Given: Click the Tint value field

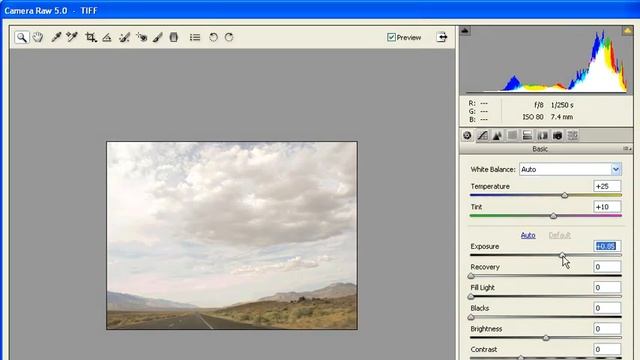Looking at the screenshot, I should click(x=607, y=207).
